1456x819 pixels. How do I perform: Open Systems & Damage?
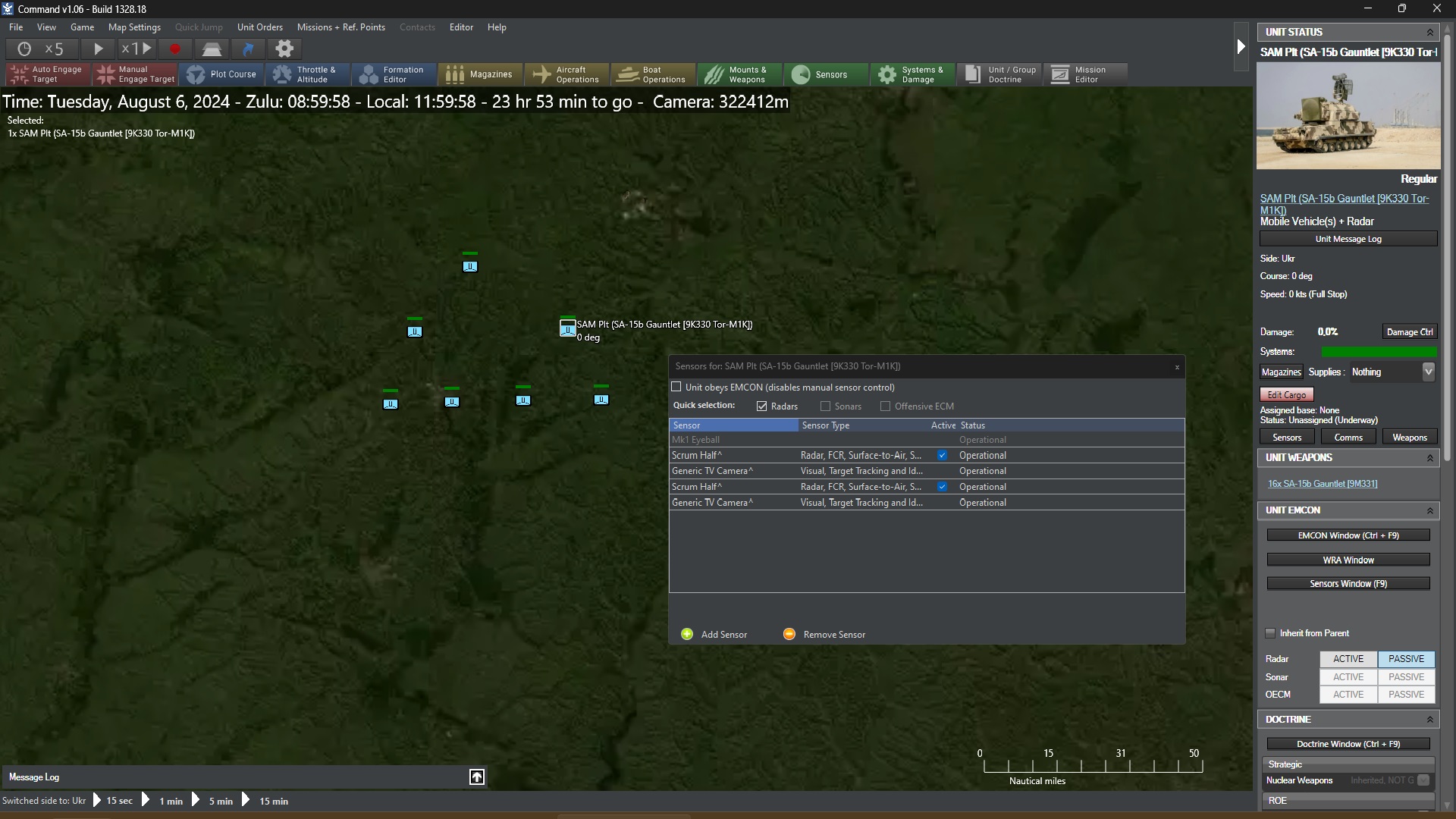pos(913,74)
